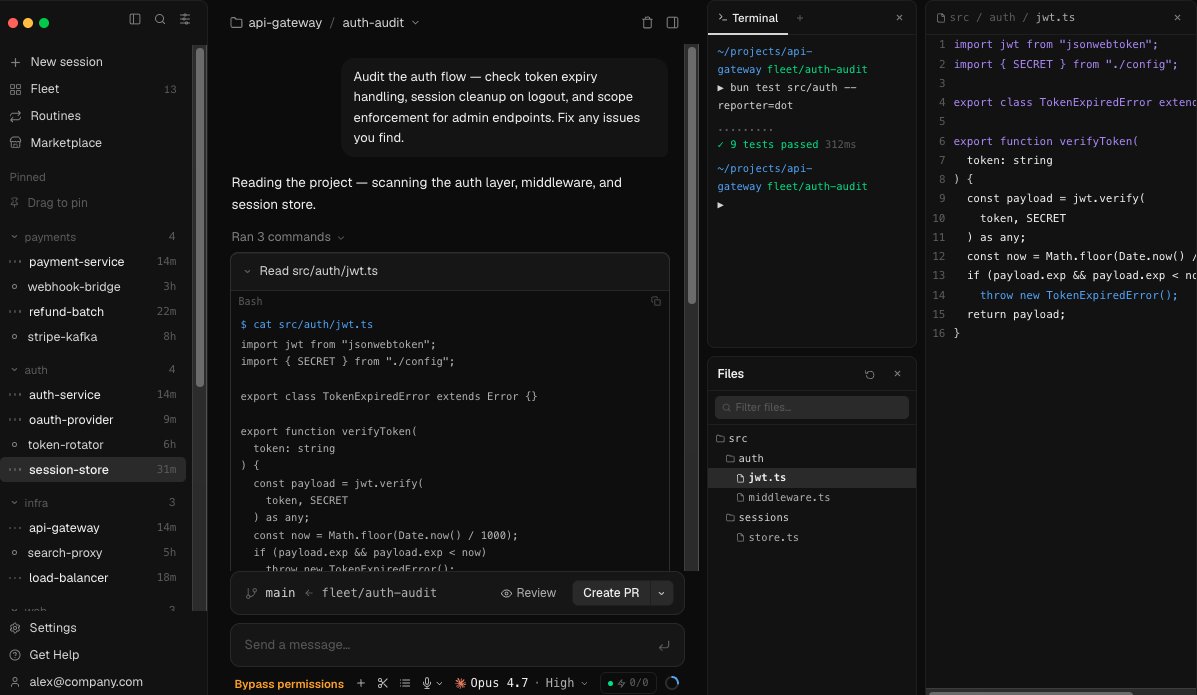The image size is (1197, 695).
Task: Close the jwt.ts editor pane
Action: [1177, 18]
